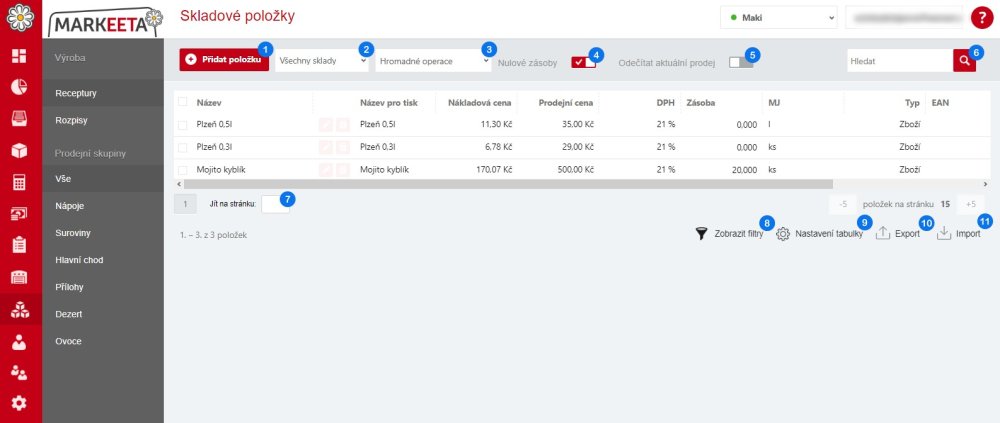Click the 170,07 Kč cost cell
1000x423 pixels.
click(x=492, y=170)
